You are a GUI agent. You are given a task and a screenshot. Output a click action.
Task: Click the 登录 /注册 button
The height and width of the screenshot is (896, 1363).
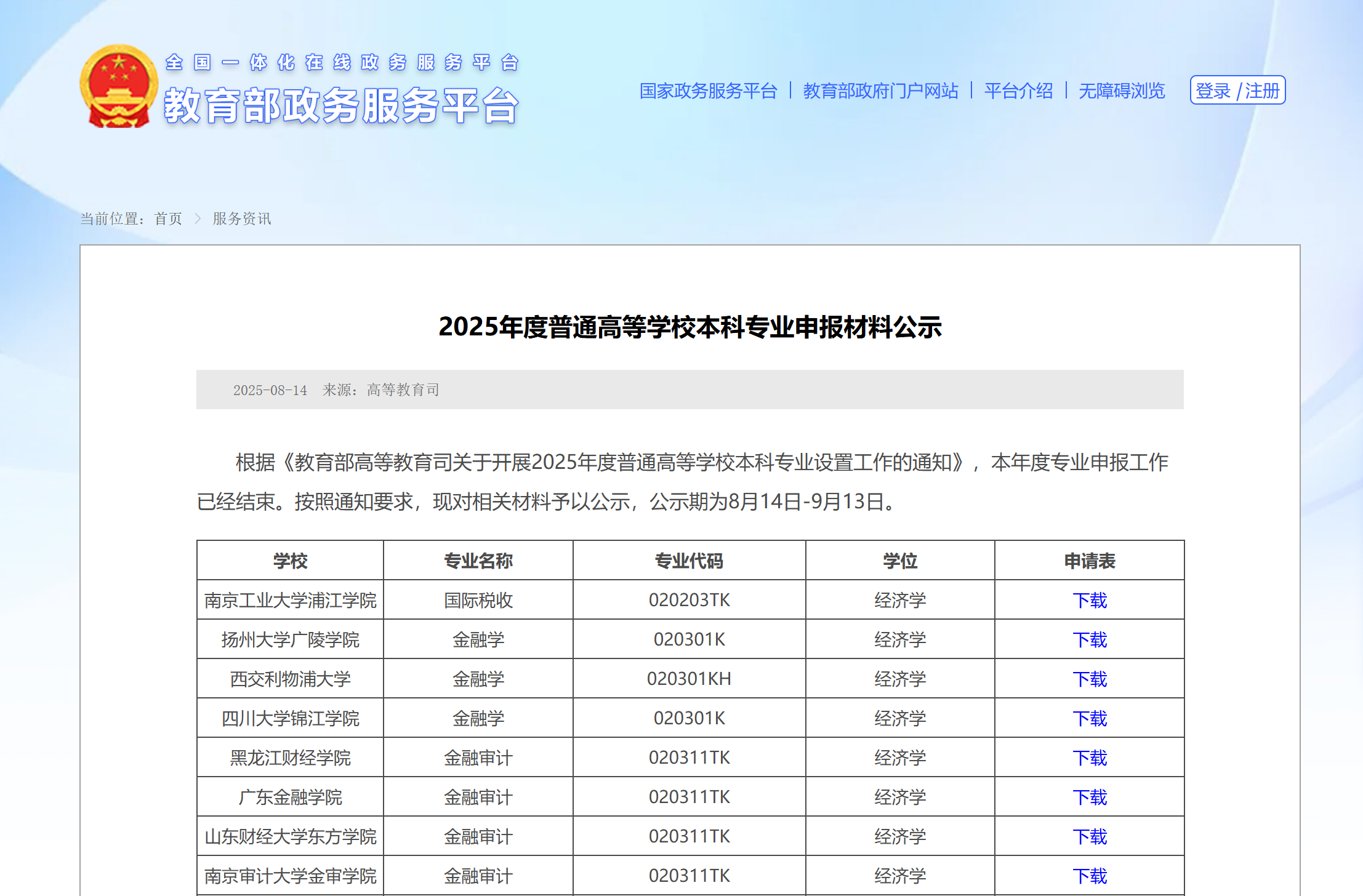coord(1237,90)
